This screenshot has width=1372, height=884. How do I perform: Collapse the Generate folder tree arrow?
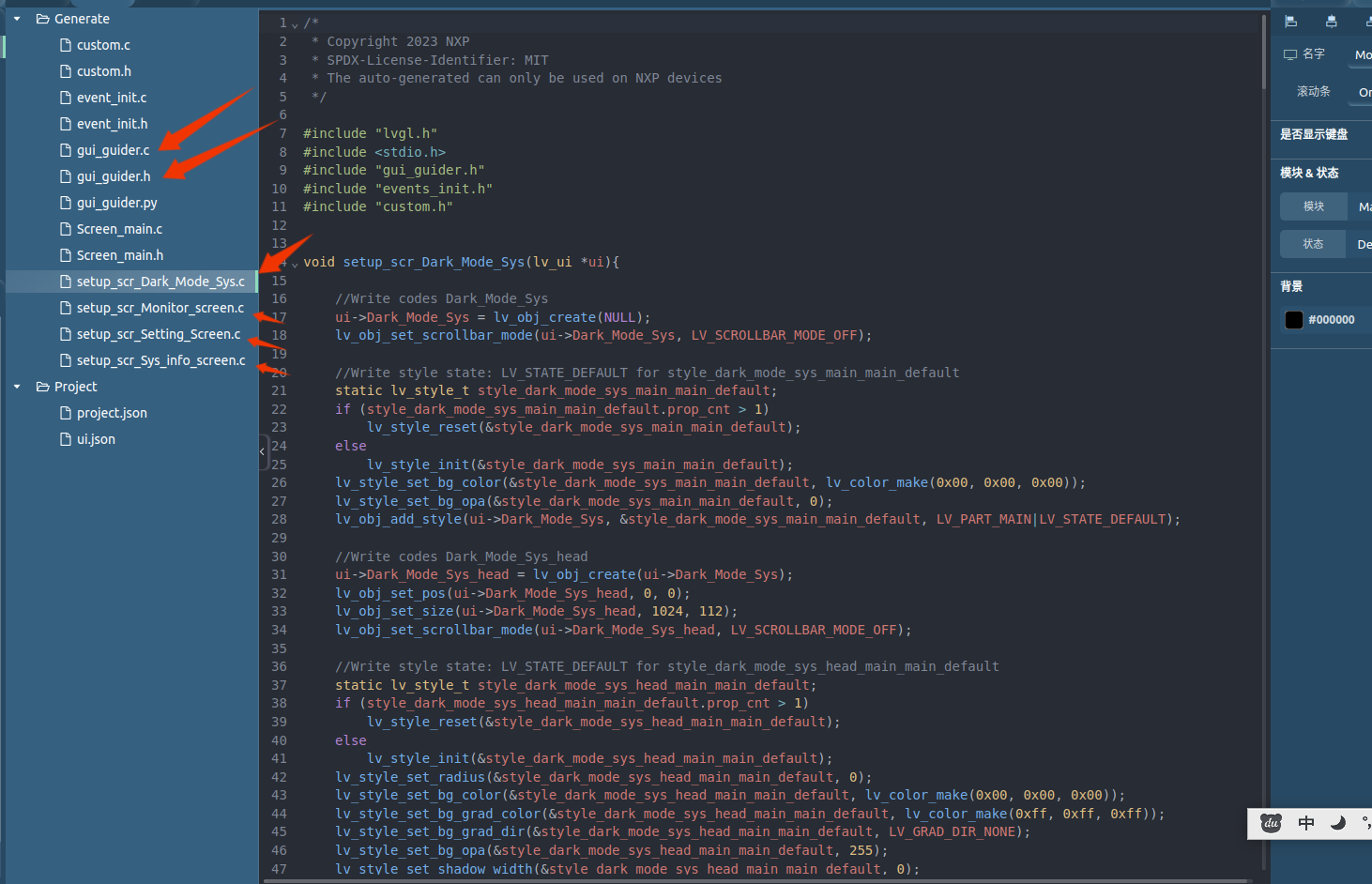[17, 19]
